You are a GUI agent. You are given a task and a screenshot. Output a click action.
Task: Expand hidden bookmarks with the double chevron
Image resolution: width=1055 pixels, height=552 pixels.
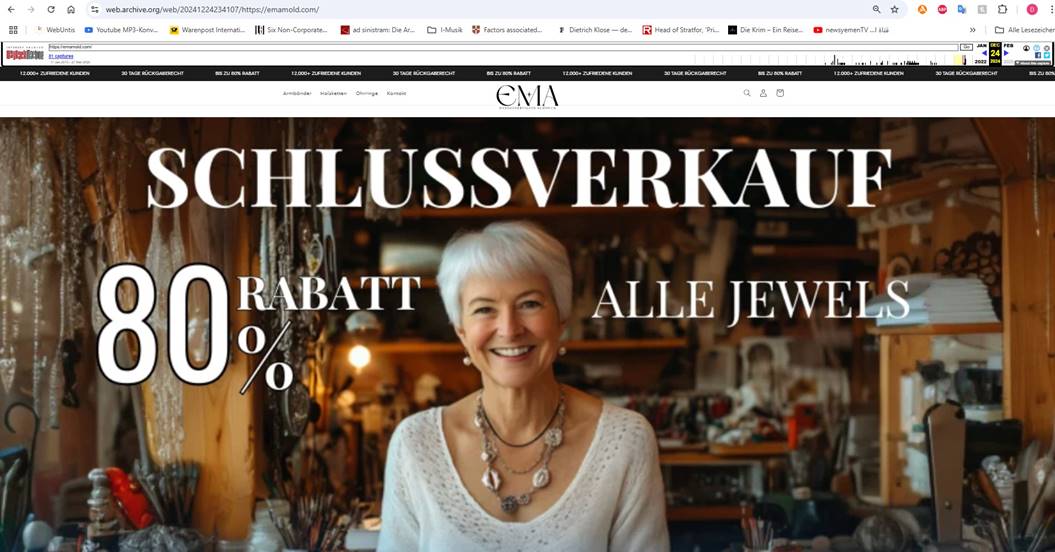972,30
